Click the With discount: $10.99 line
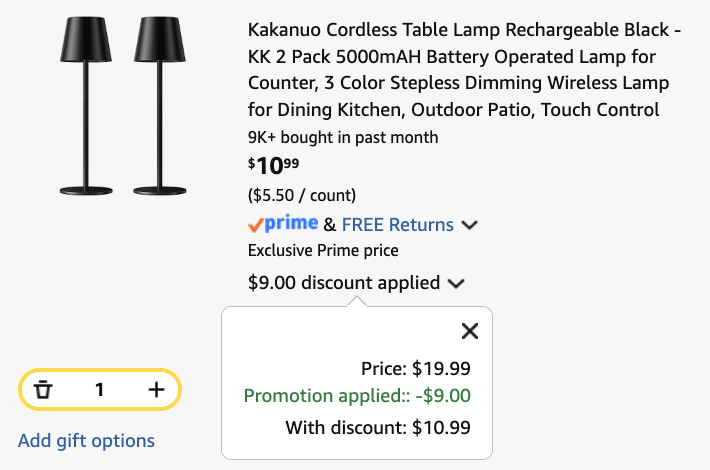The image size is (710, 470). [x=378, y=427]
